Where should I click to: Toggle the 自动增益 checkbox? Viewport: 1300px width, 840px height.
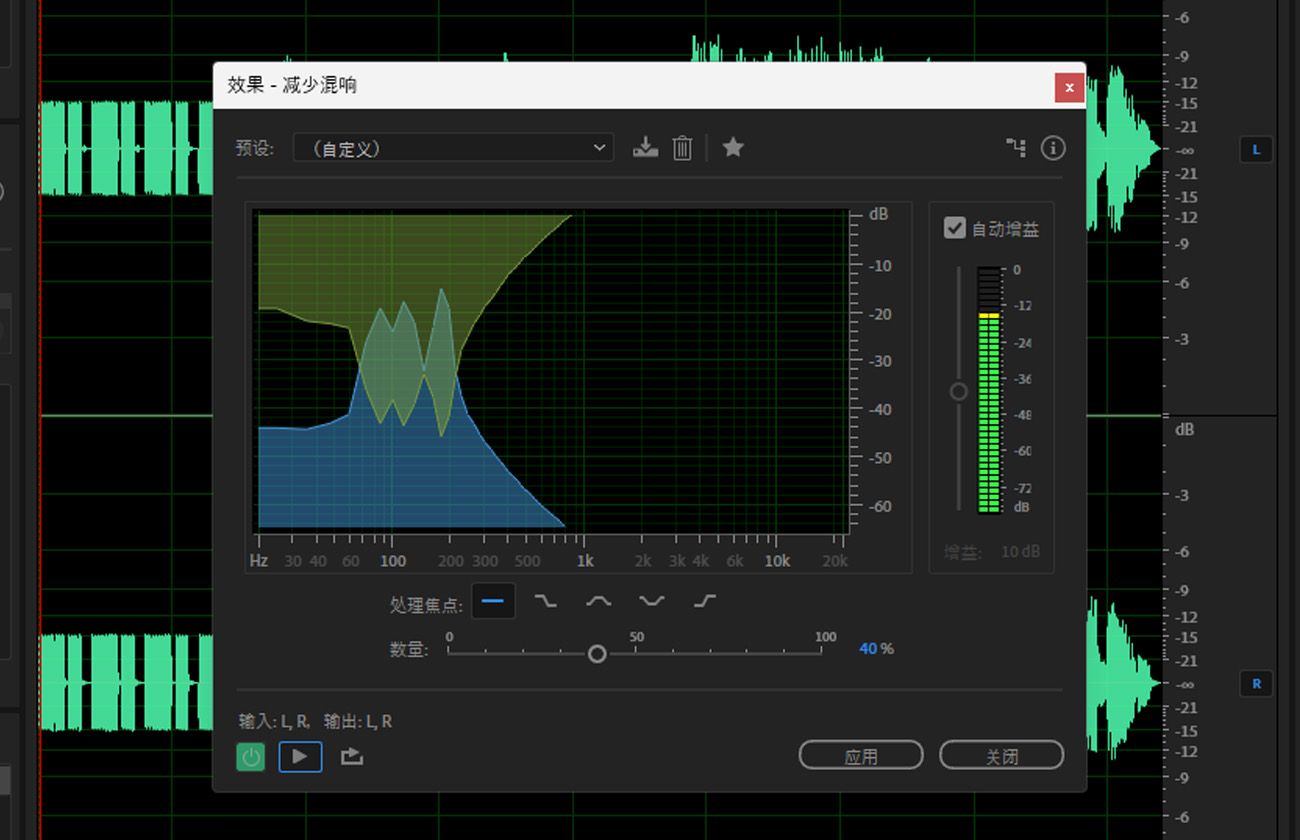[x=955, y=228]
